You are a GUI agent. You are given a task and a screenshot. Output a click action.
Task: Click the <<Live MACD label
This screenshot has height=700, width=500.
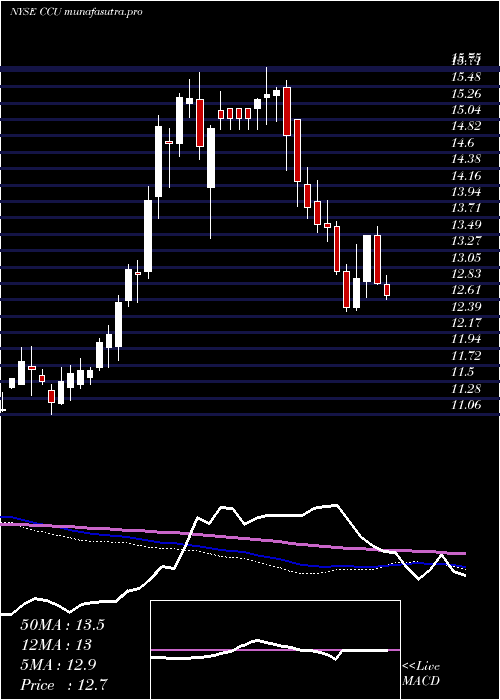(421, 674)
